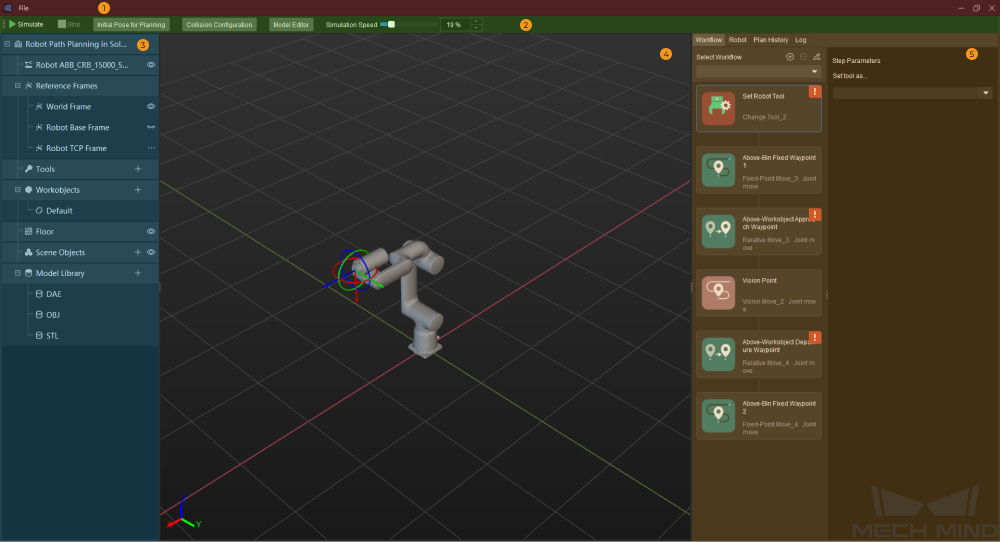Open the Collision Configuration dialog
The width and height of the screenshot is (1000, 542).
(x=219, y=24)
